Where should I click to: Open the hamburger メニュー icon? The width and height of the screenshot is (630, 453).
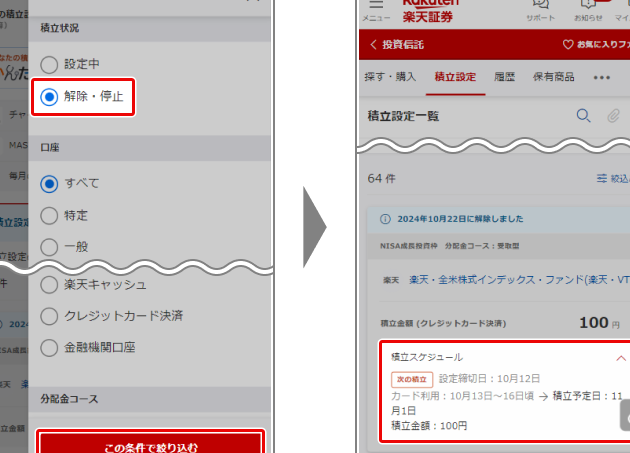(376, 5)
